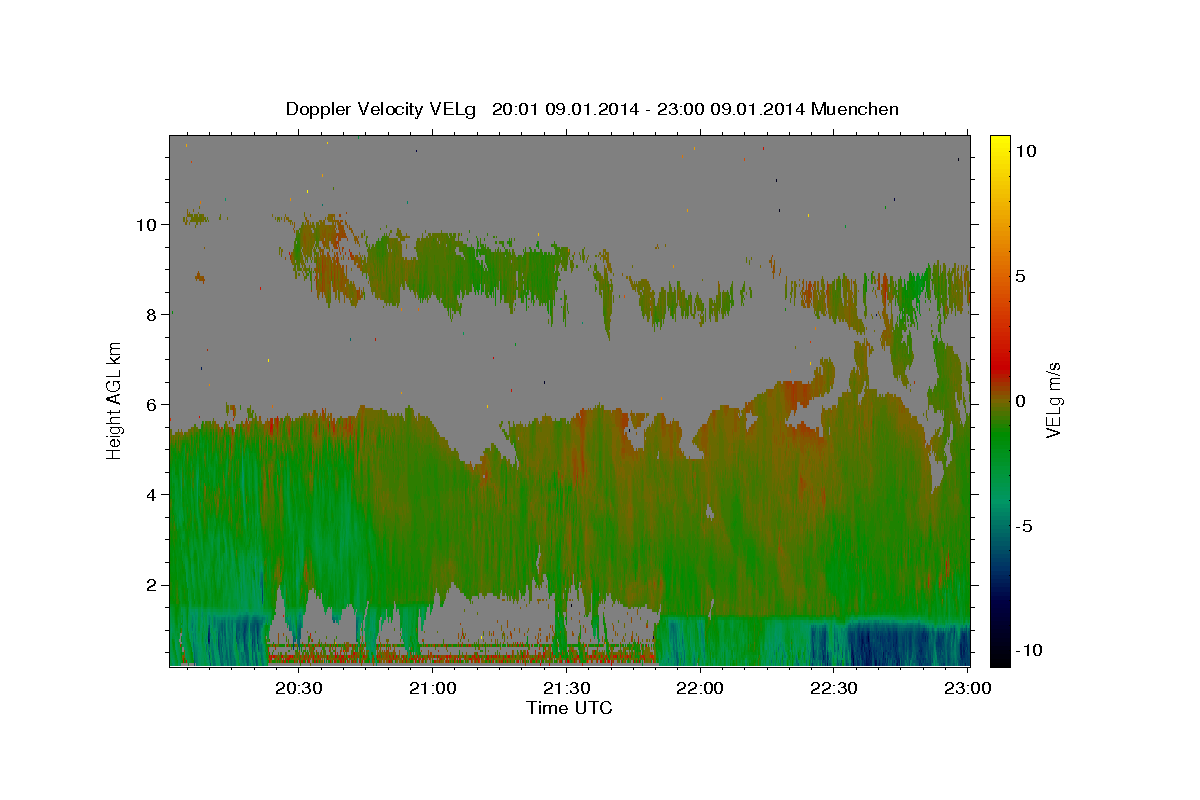Click the 'VELg m/s' colorbar label
1200x800 pixels.
pyautogui.click(x=1053, y=400)
